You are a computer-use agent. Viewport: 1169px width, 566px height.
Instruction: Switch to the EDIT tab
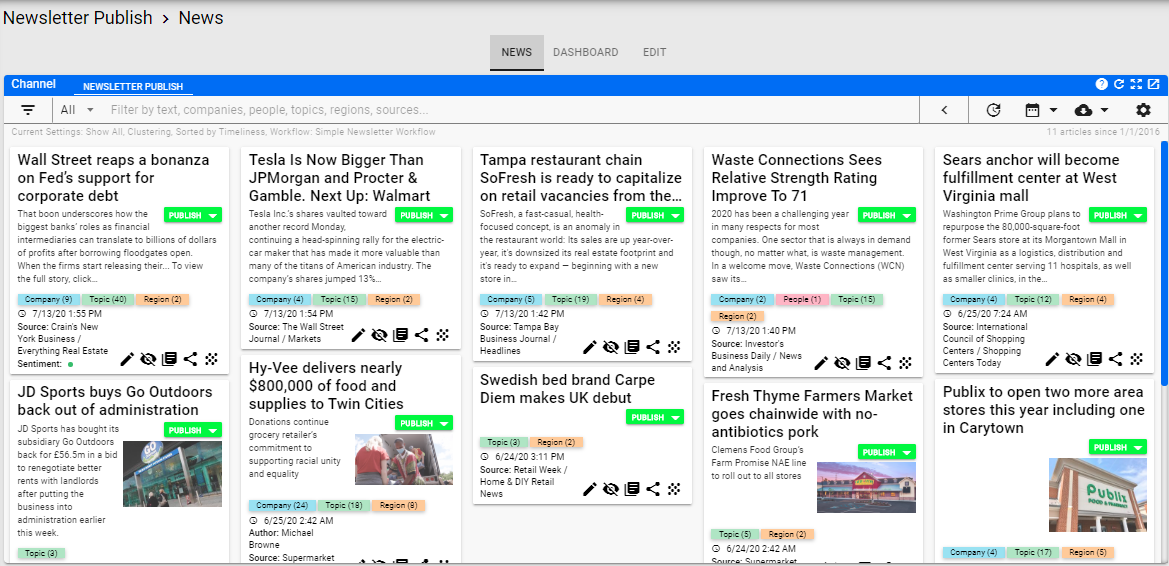655,52
